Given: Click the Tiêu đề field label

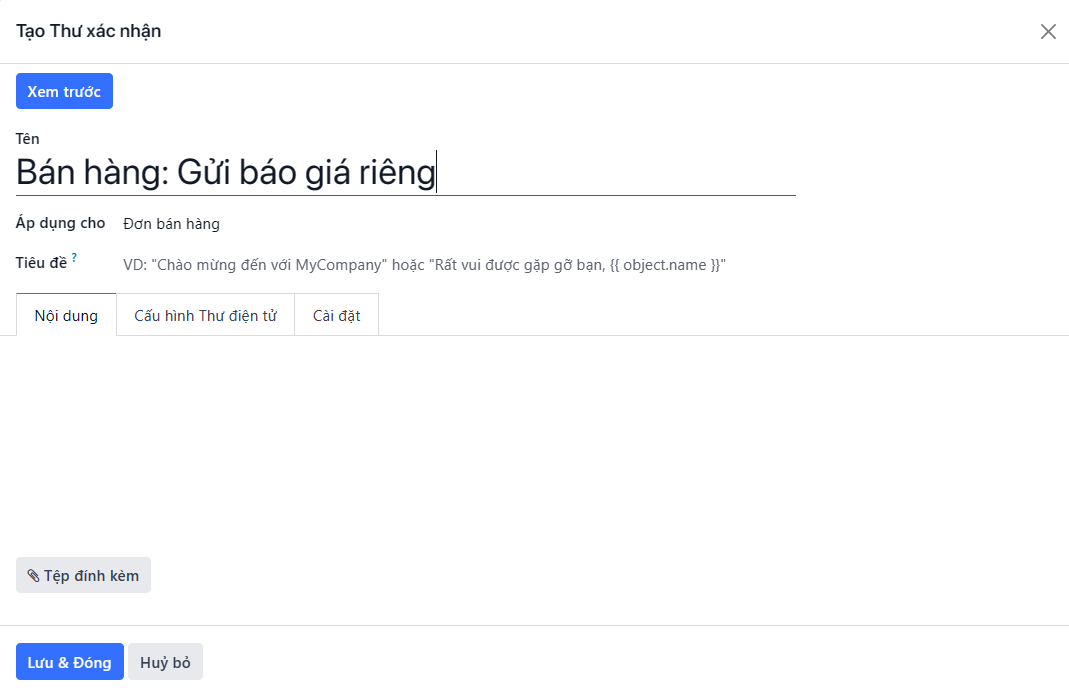Looking at the screenshot, I should click(41, 263).
